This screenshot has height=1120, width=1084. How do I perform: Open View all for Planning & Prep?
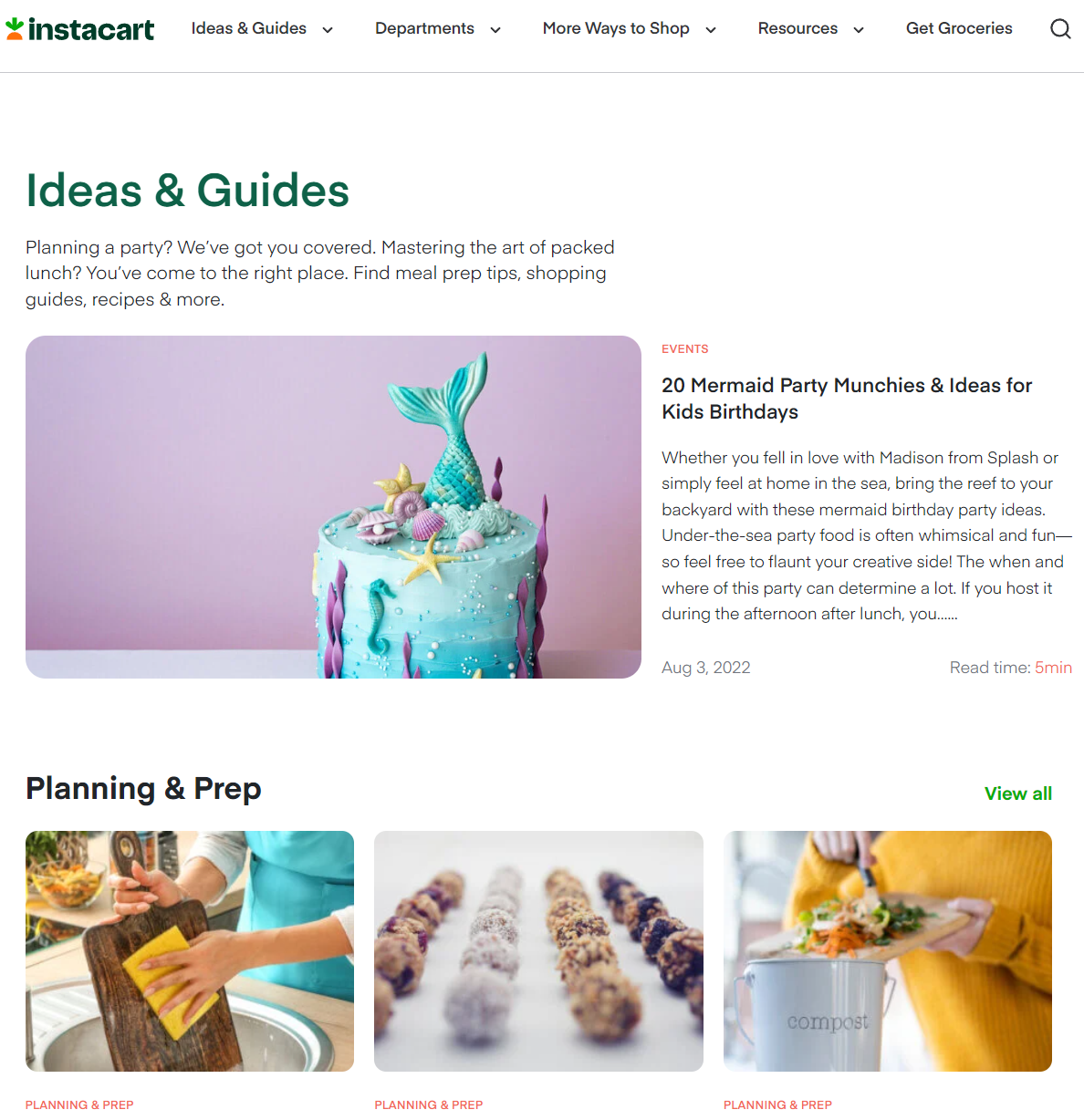(1018, 793)
